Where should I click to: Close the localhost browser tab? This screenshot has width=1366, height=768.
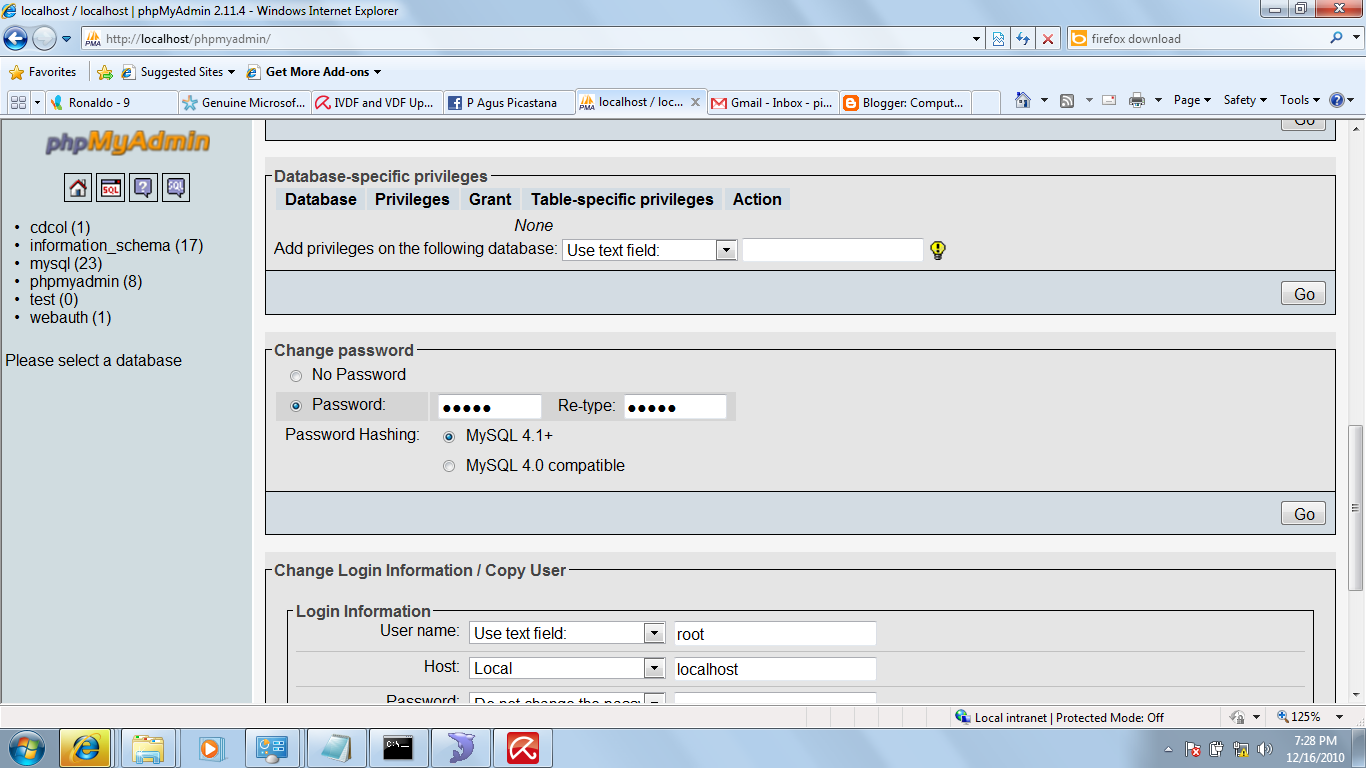click(x=695, y=102)
